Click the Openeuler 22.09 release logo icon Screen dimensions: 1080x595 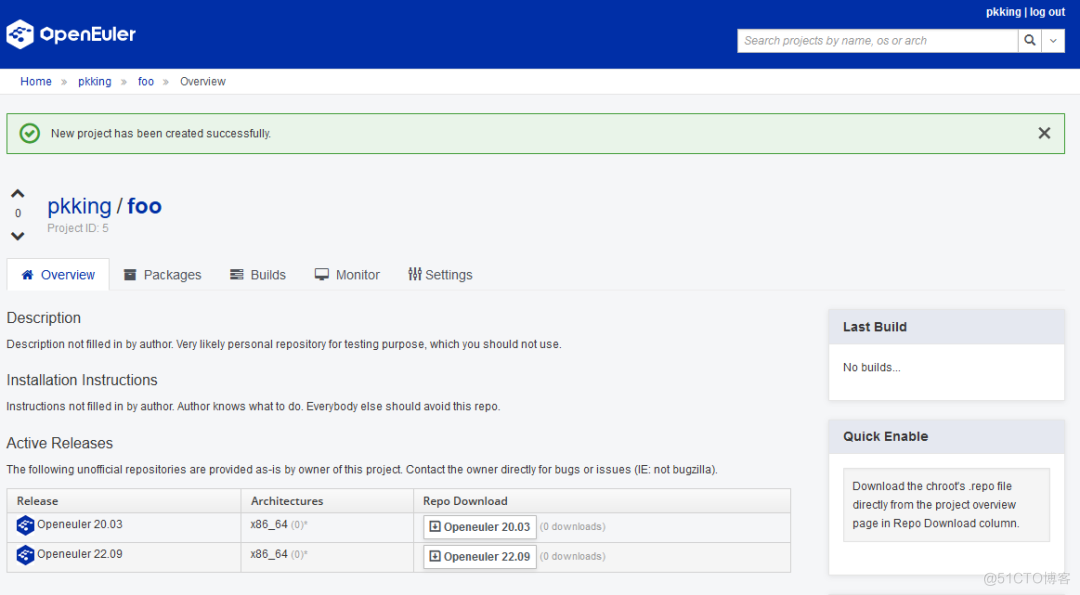tap(25, 555)
